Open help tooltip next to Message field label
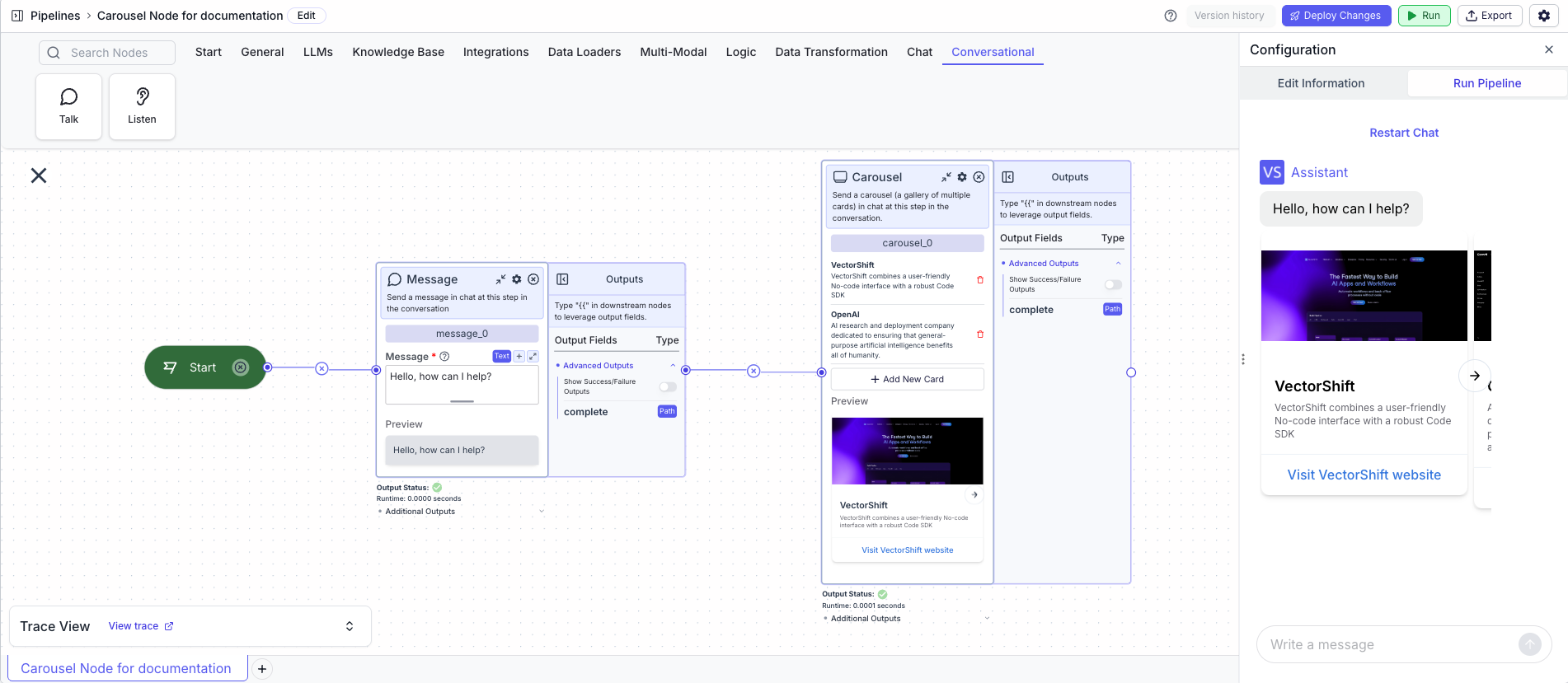 pos(444,357)
